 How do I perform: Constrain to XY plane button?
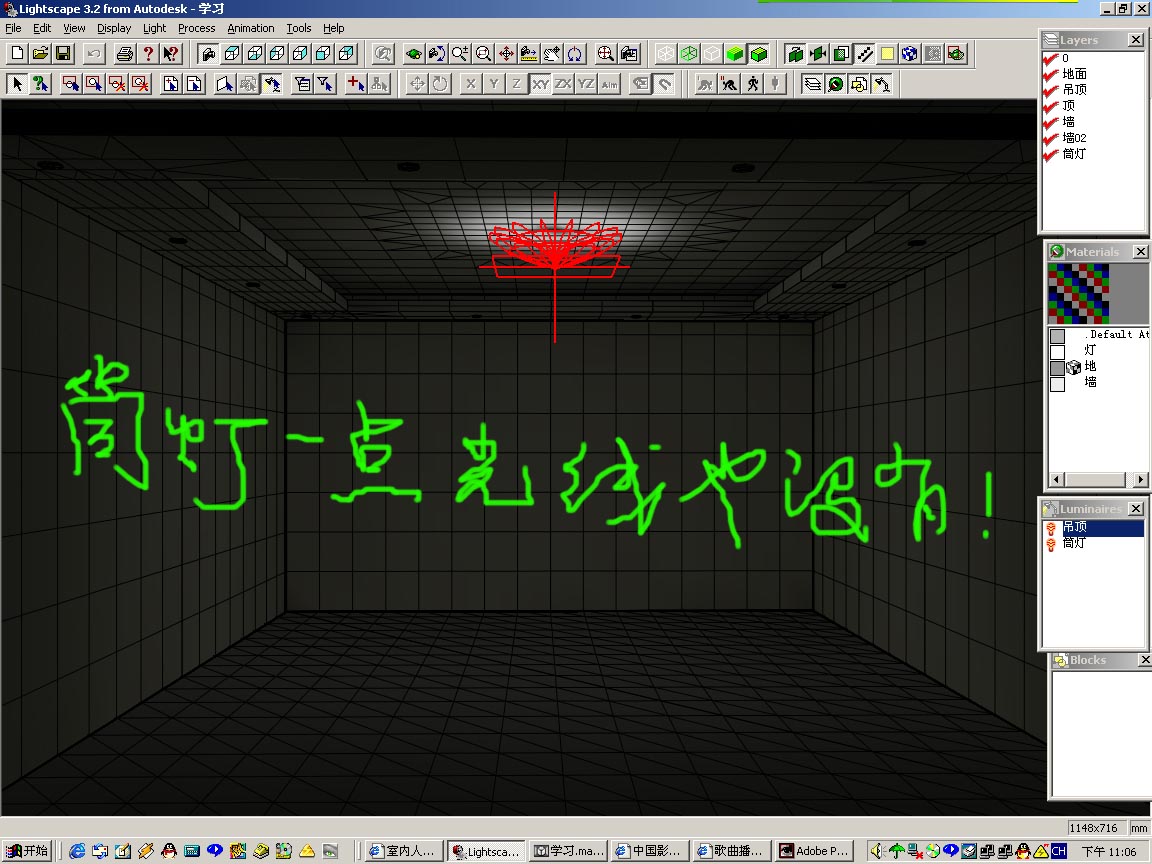tap(540, 84)
